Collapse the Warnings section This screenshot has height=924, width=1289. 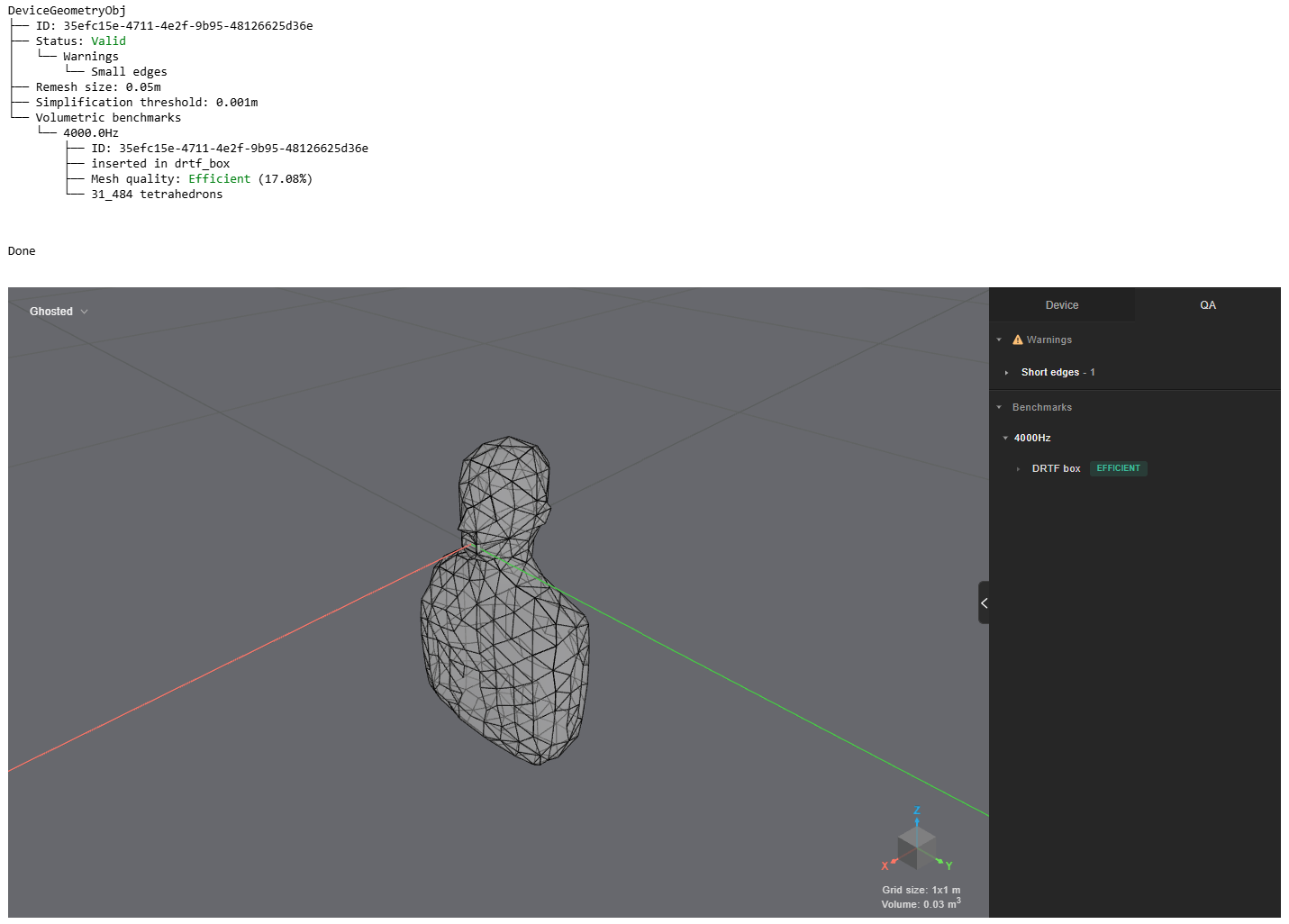pyautogui.click(x=999, y=340)
